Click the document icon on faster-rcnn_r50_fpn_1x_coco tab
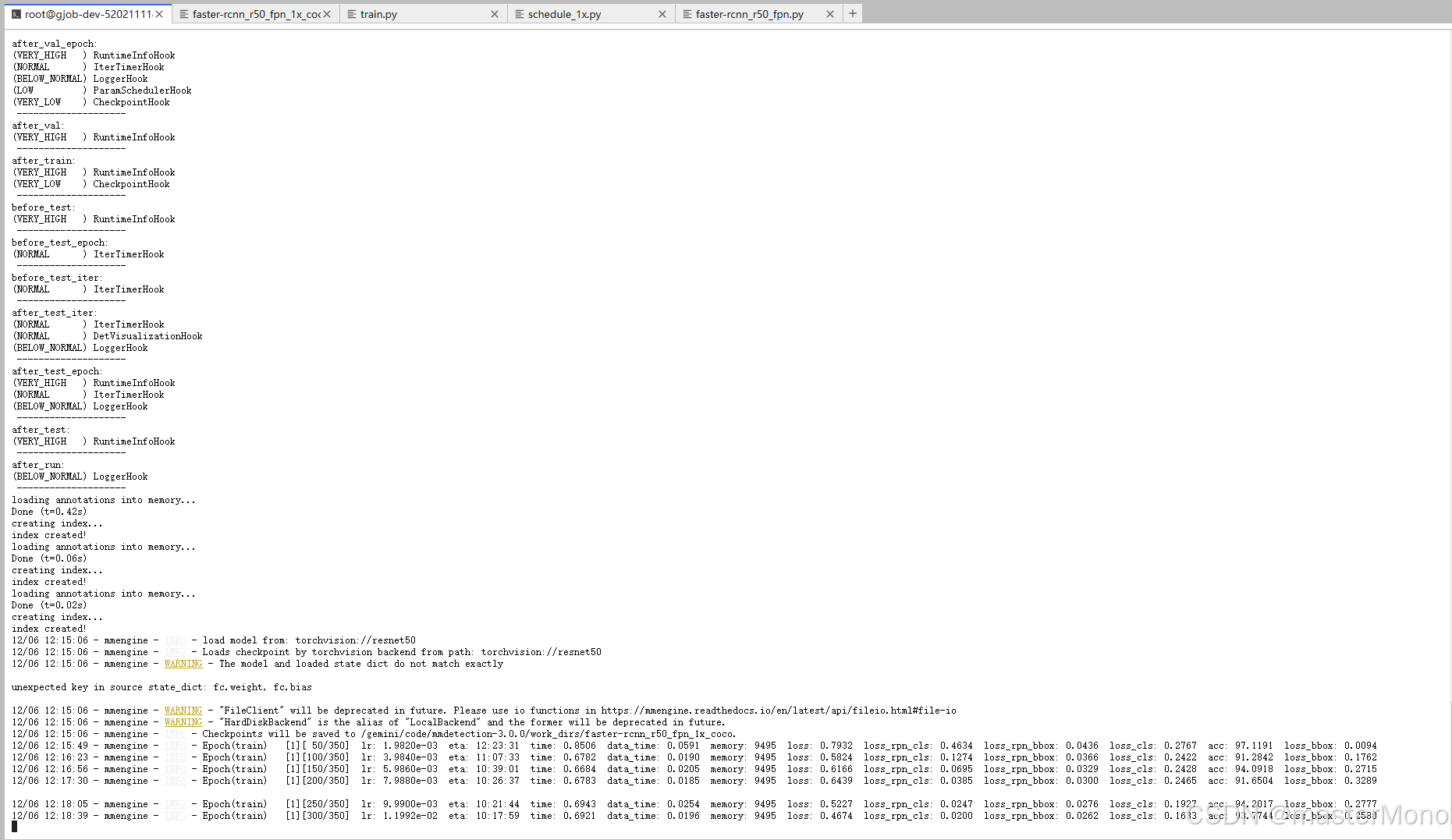The image size is (1452, 840). 183,13
